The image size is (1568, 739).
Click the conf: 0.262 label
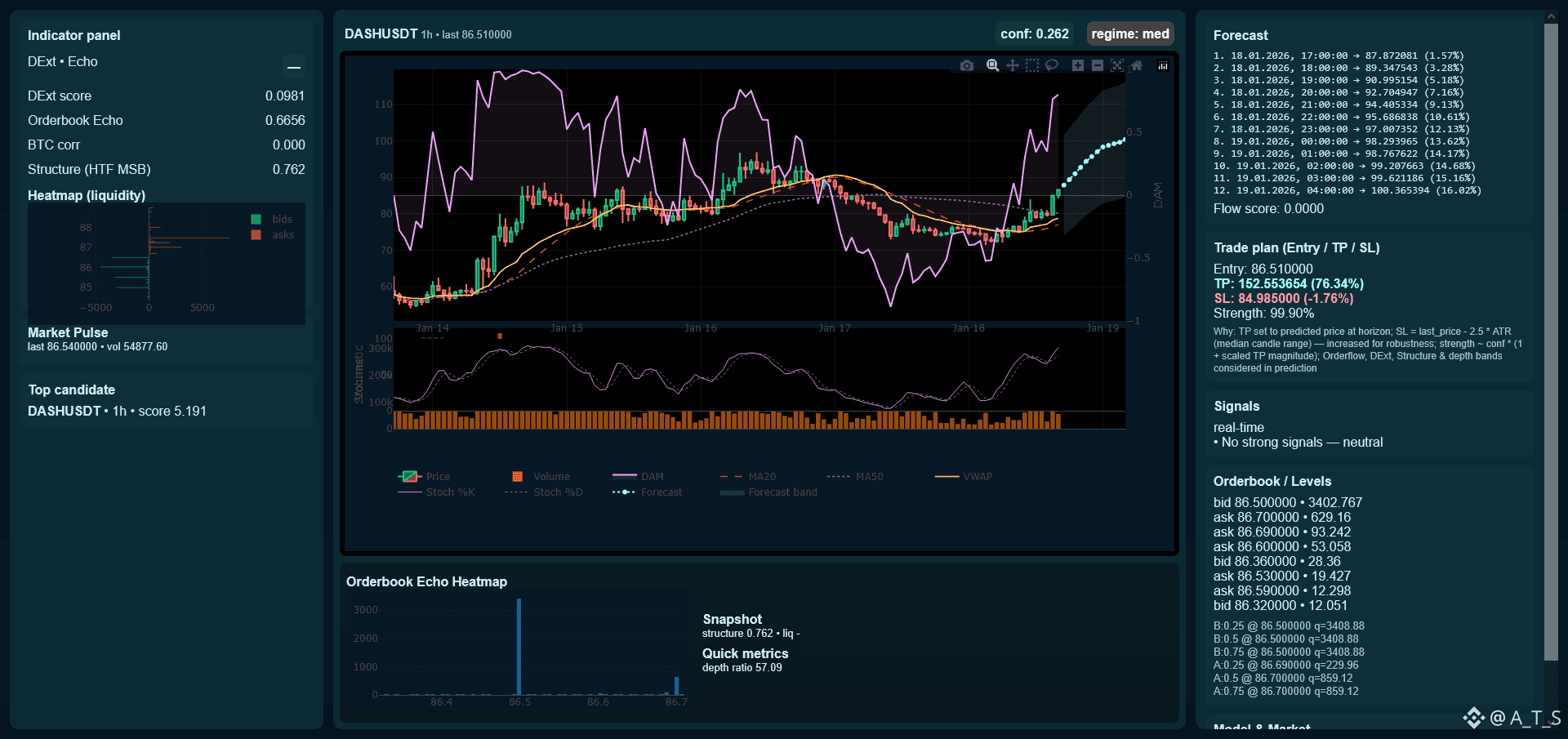coord(1034,33)
